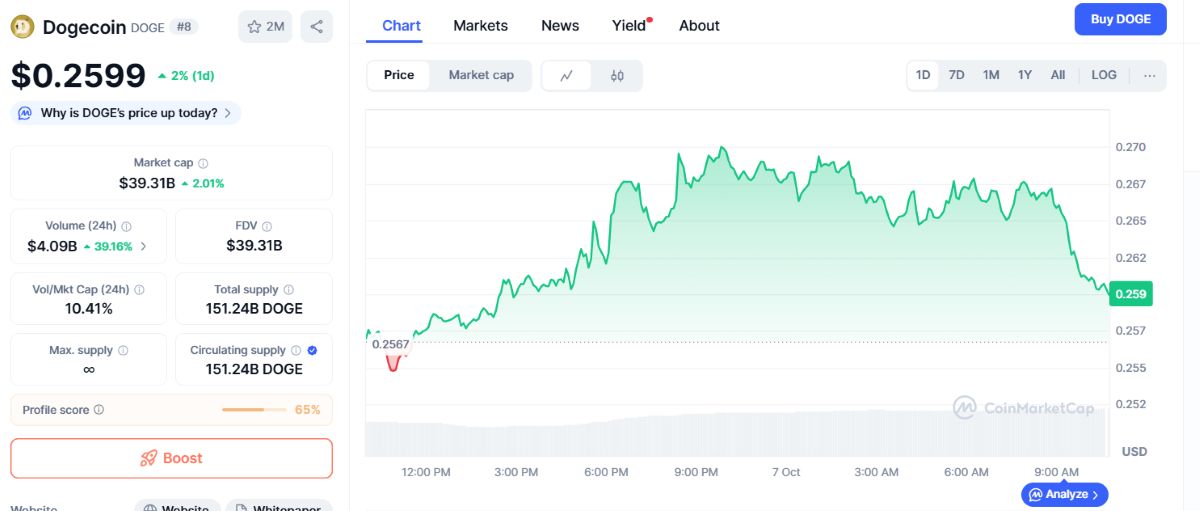The image size is (1200, 511).
Task: Toggle the Price chart mode
Action: [399, 75]
